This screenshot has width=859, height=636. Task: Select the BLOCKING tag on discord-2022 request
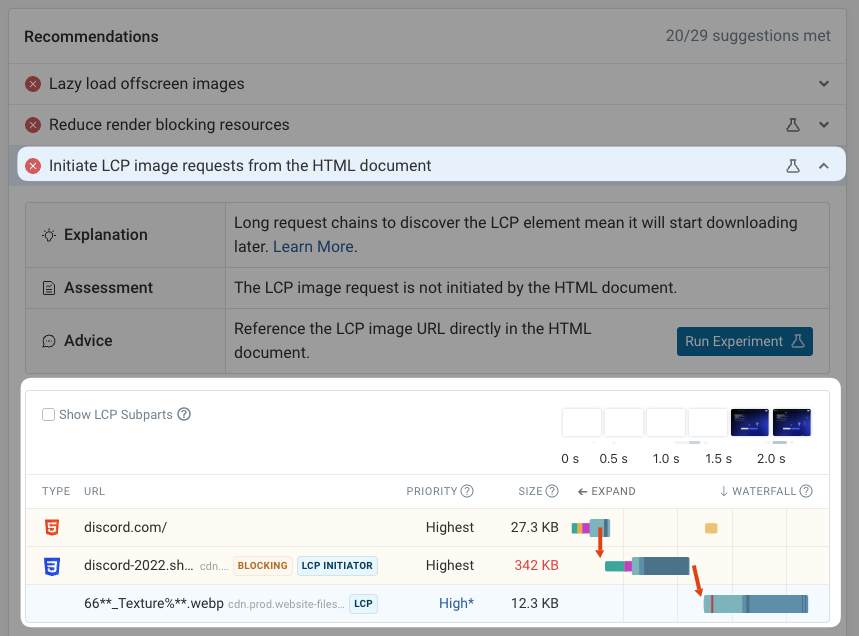[263, 566]
